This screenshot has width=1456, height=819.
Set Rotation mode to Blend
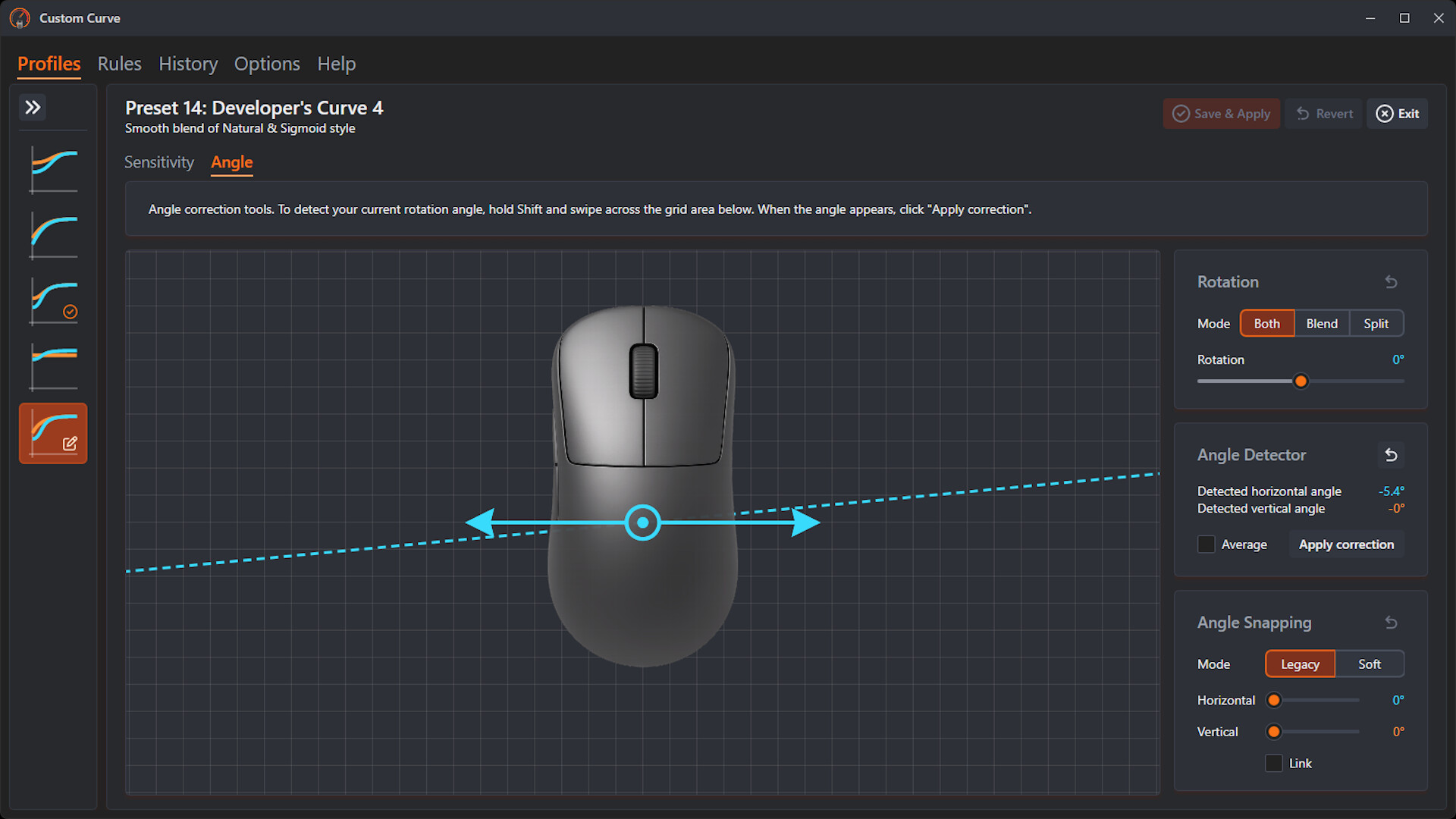point(1322,323)
